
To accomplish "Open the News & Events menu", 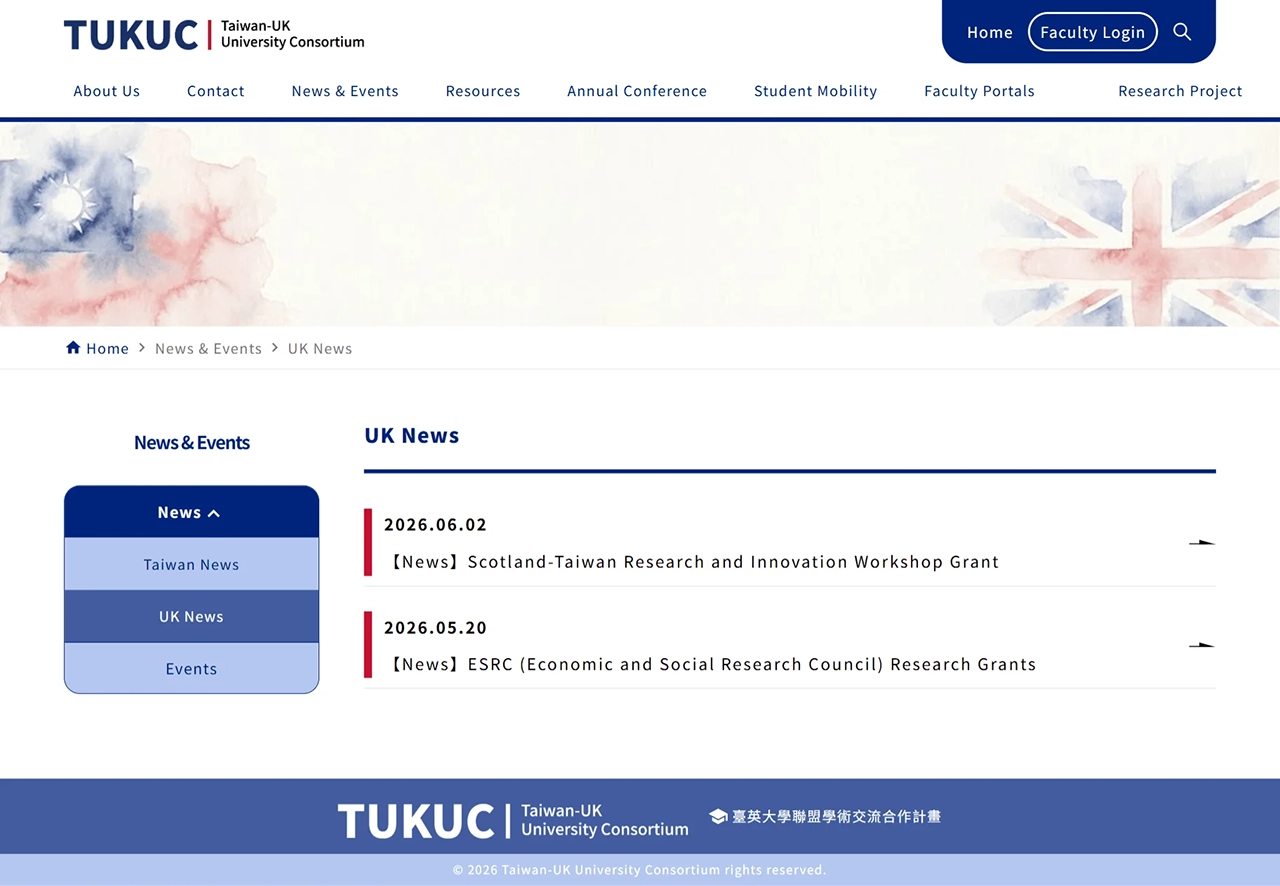I will point(345,91).
